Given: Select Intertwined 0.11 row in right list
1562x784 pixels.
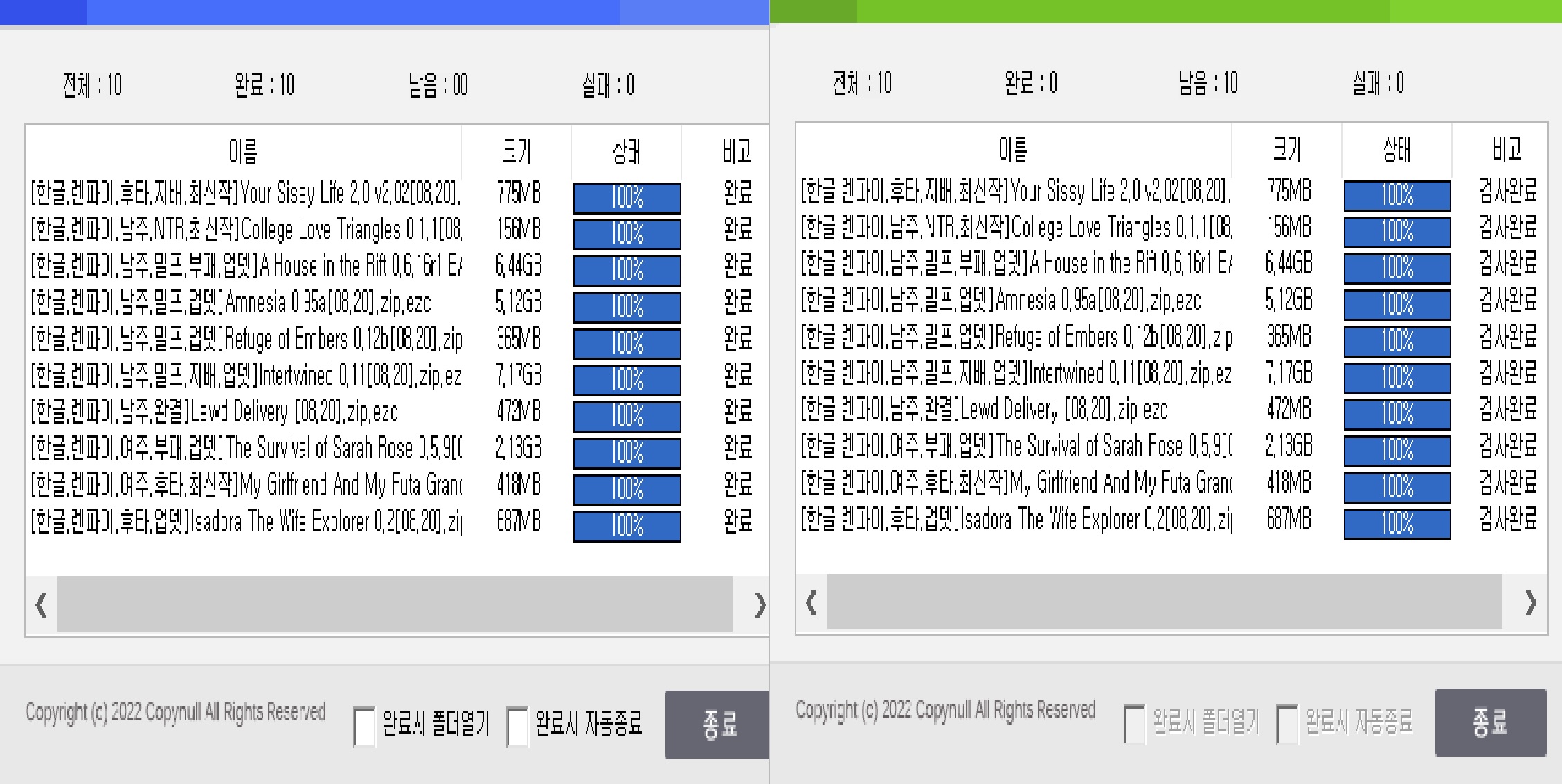Looking at the screenshot, I should pyautogui.click(x=1016, y=374).
